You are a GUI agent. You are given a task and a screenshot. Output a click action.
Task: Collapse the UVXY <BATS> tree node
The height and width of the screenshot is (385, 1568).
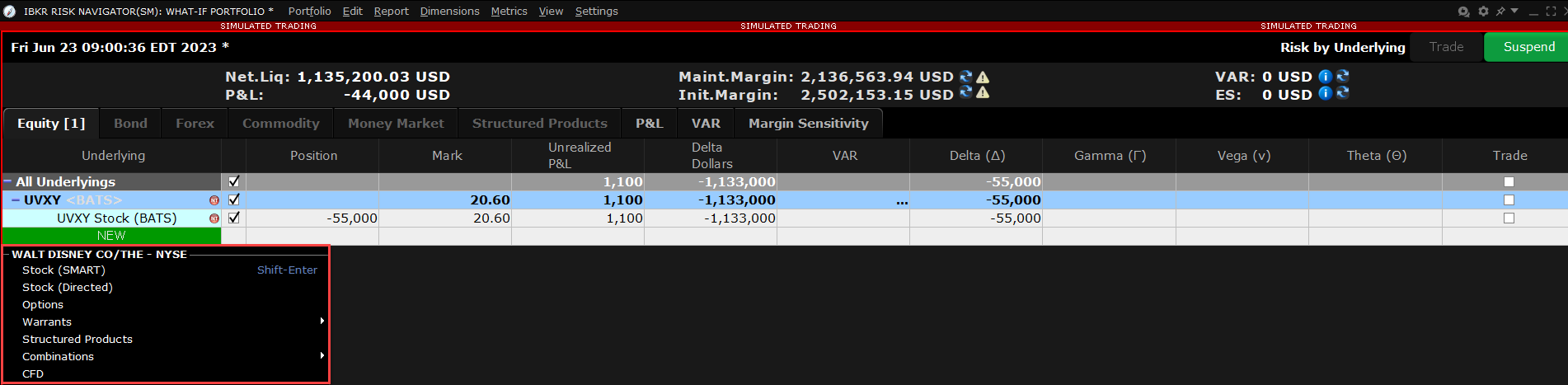16,200
